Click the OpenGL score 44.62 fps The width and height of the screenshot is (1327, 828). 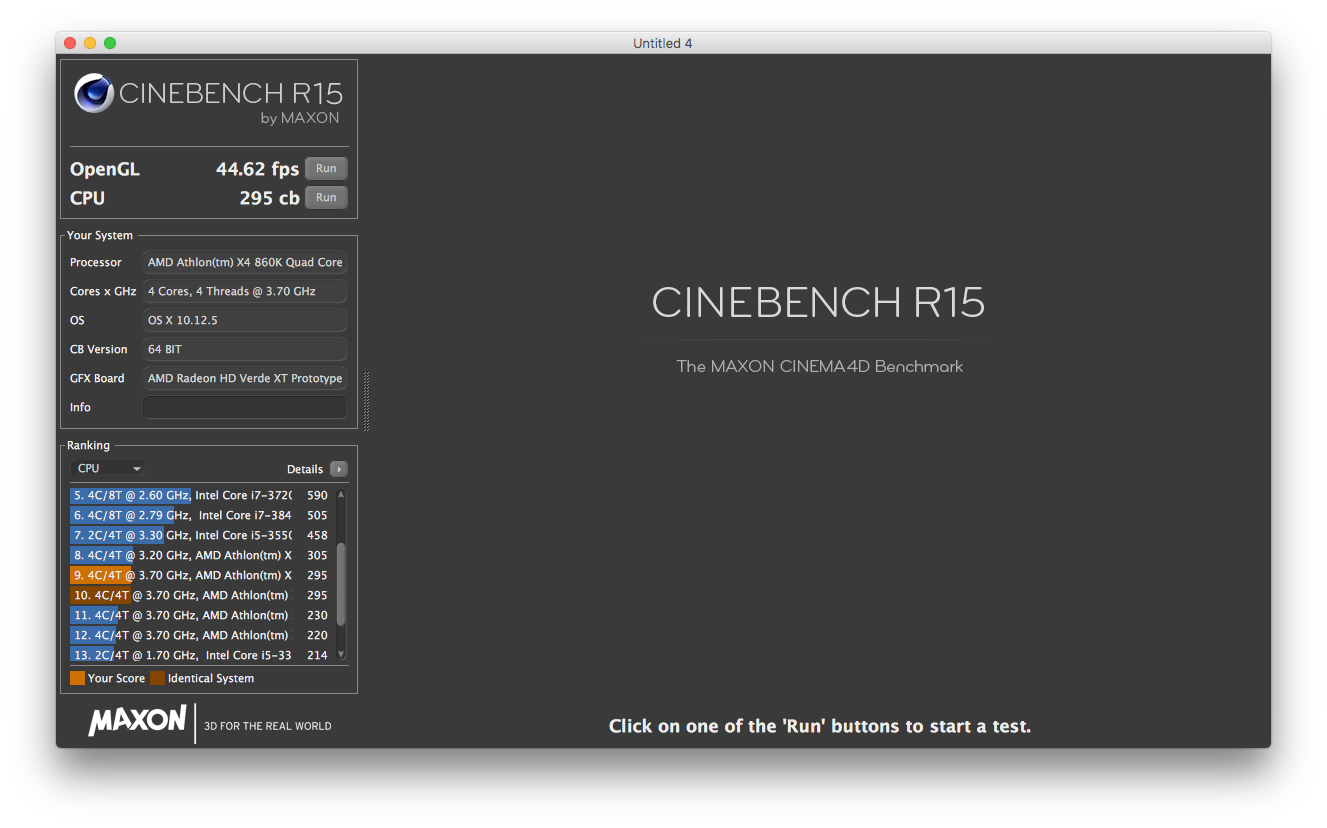[258, 169]
